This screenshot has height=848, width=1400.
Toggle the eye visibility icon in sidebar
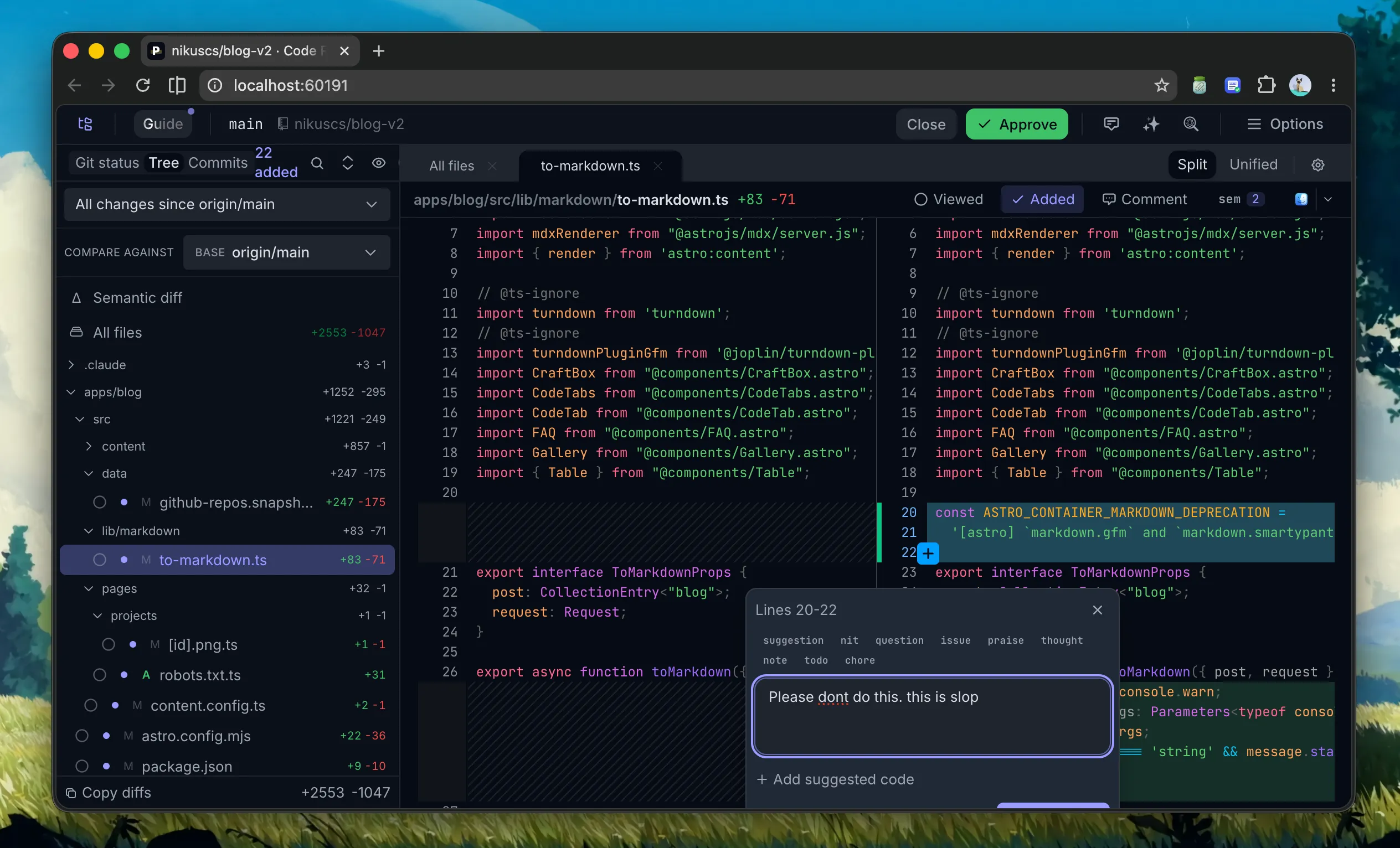[378, 164]
